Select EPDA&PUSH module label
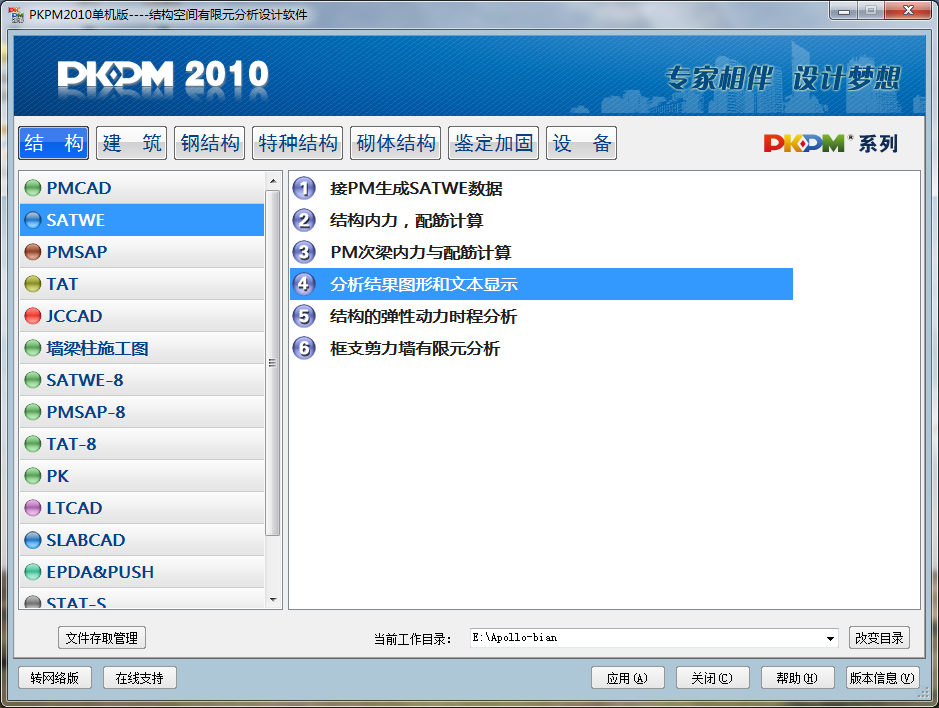Viewport: 939px width, 708px height. tap(100, 572)
